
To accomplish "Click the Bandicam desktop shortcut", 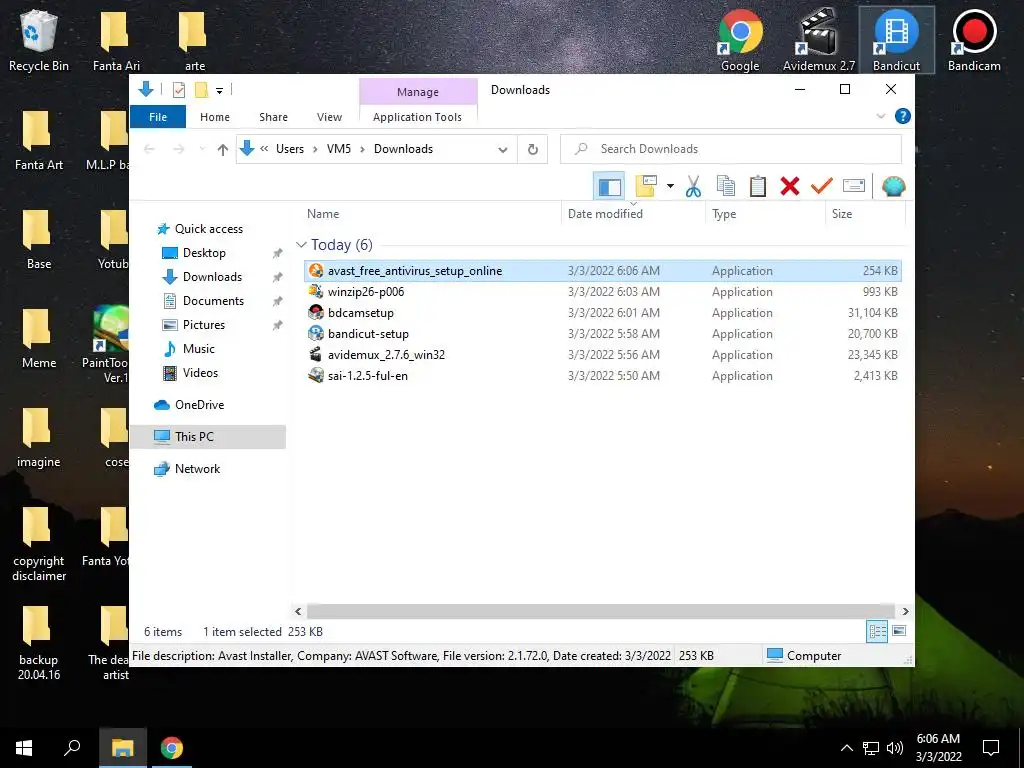I will click(x=974, y=40).
